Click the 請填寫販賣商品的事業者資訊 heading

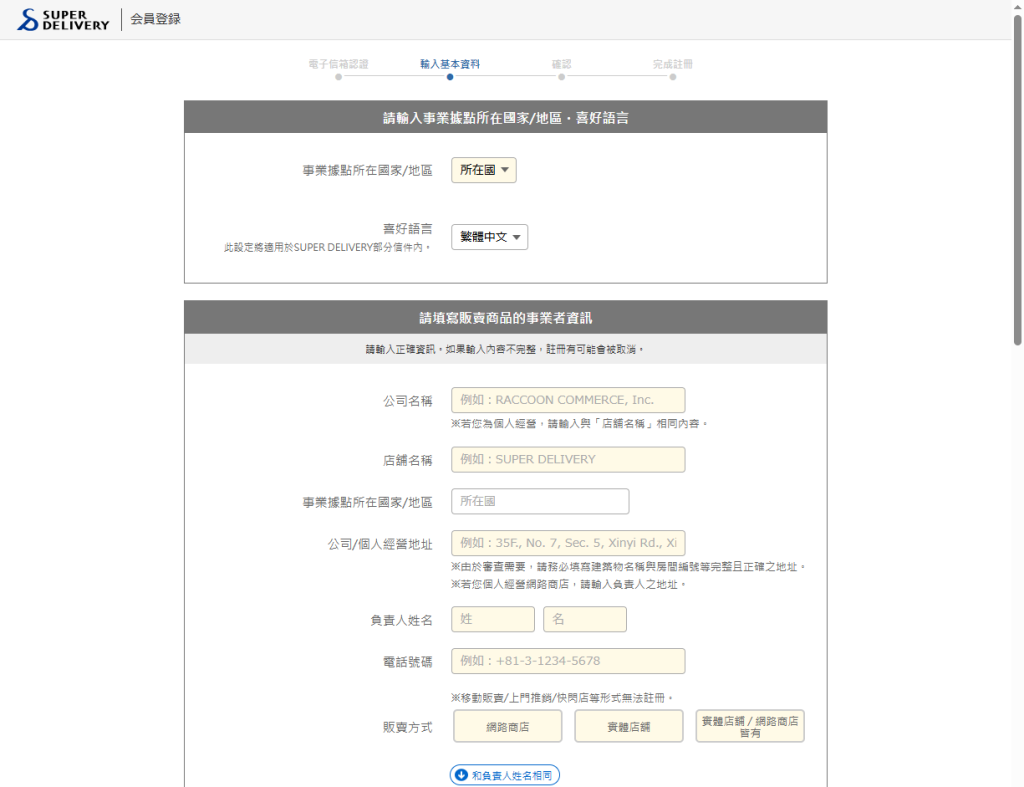coord(505,317)
